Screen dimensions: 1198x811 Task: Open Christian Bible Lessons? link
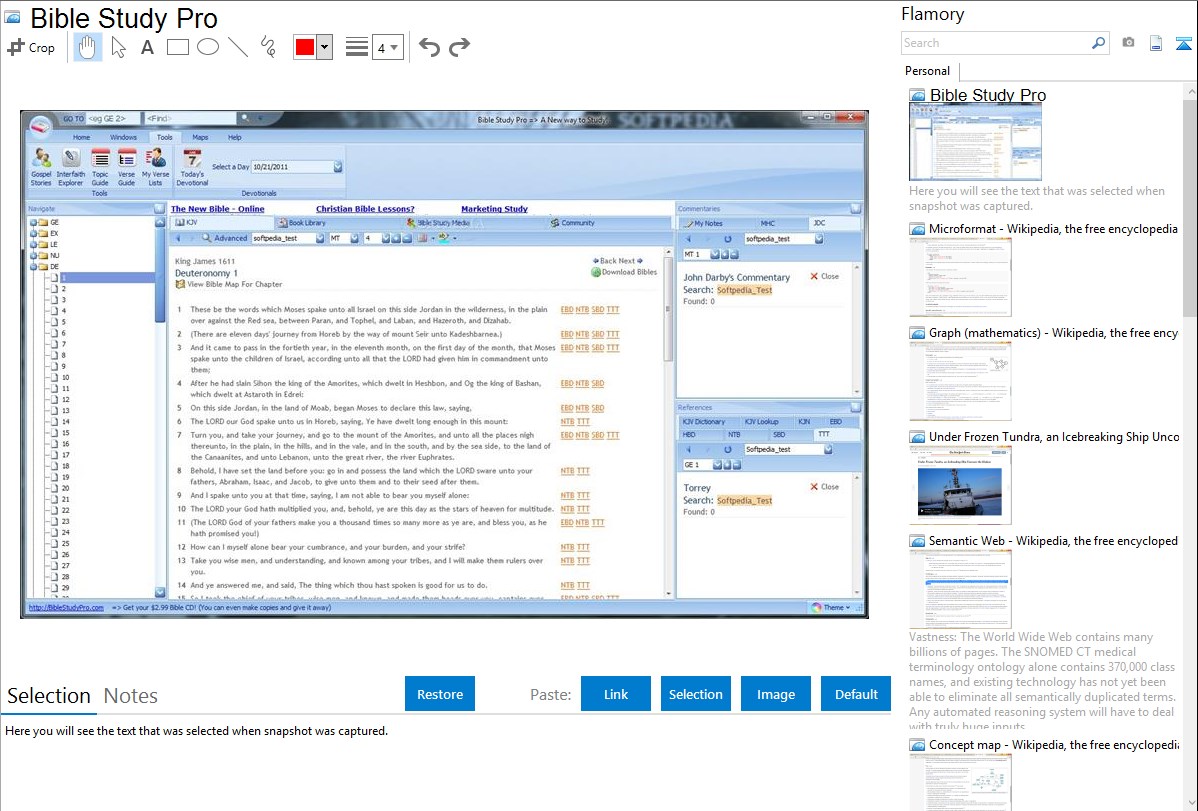tap(365, 209)
